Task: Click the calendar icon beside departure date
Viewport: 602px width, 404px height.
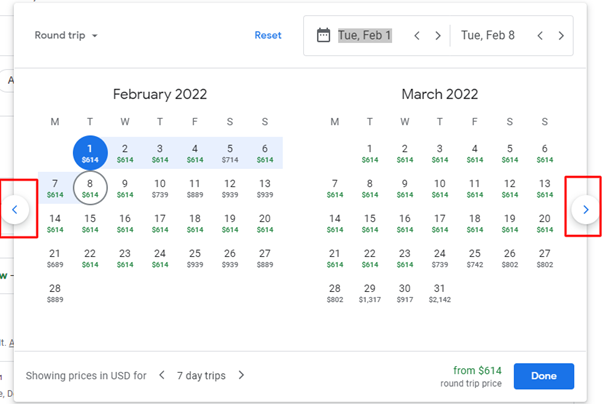Action: [323, 35]
